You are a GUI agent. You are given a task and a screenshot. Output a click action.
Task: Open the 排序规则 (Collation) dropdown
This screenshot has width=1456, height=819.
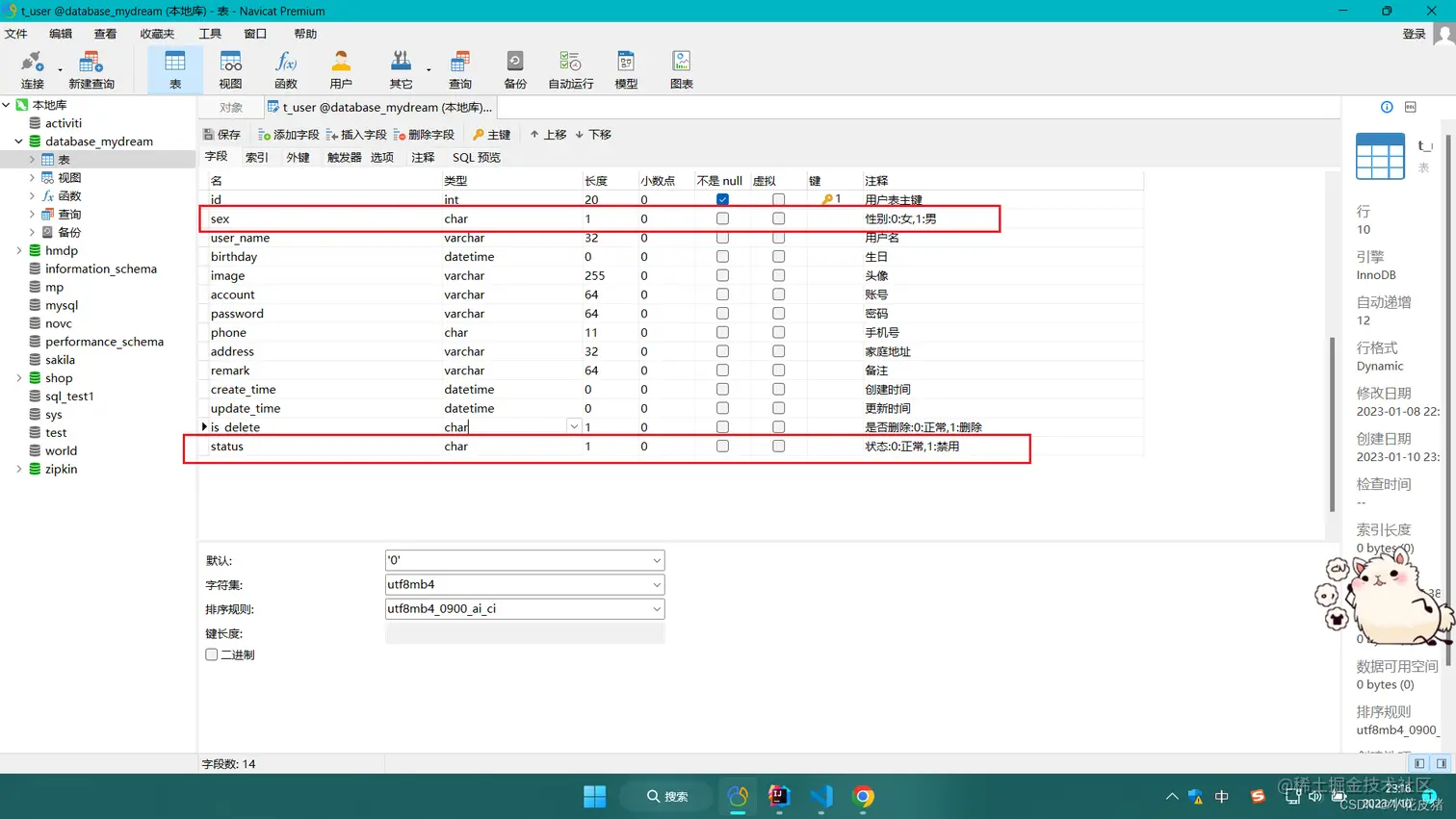(657, 609)
